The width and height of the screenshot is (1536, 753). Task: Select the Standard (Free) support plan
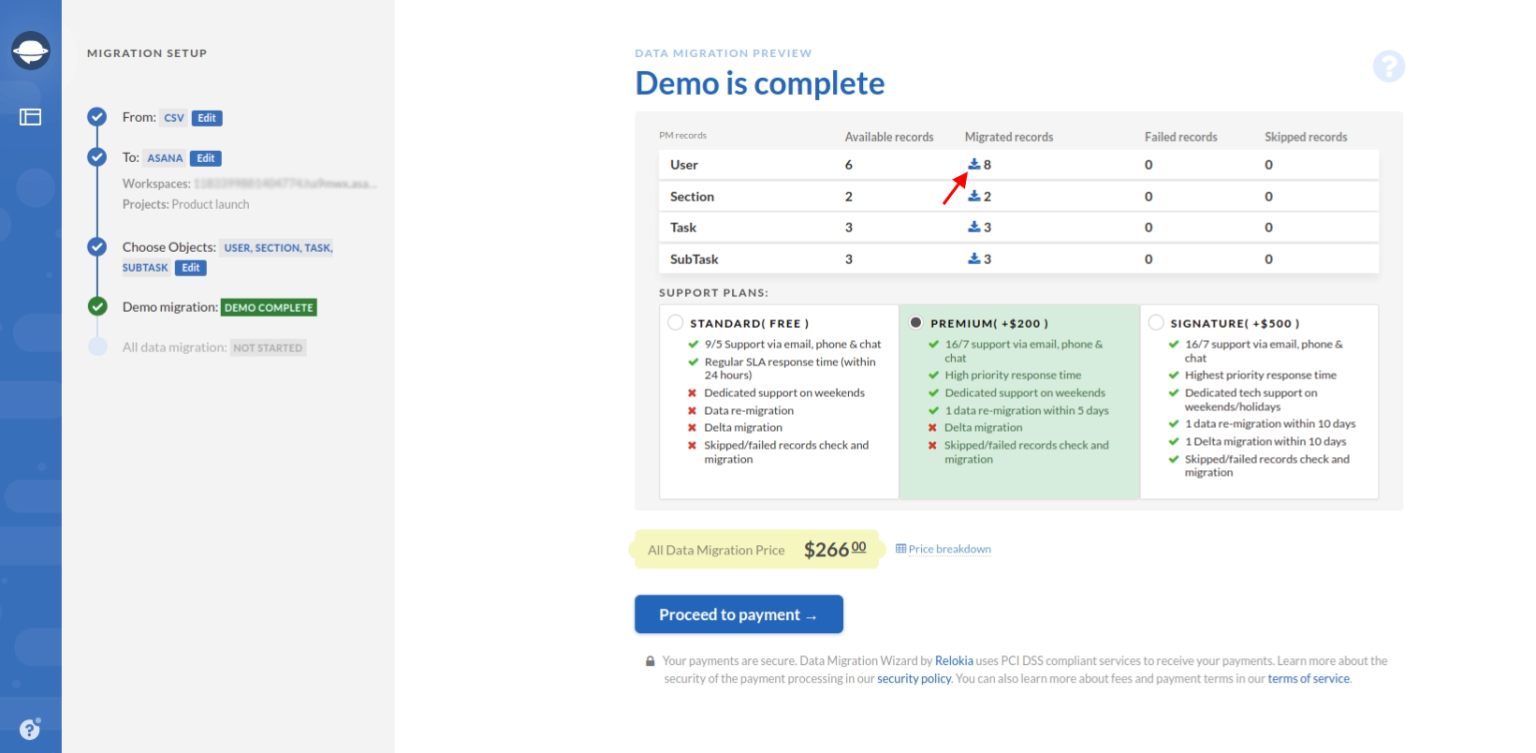pyautogui.click(x=676, y=322)
